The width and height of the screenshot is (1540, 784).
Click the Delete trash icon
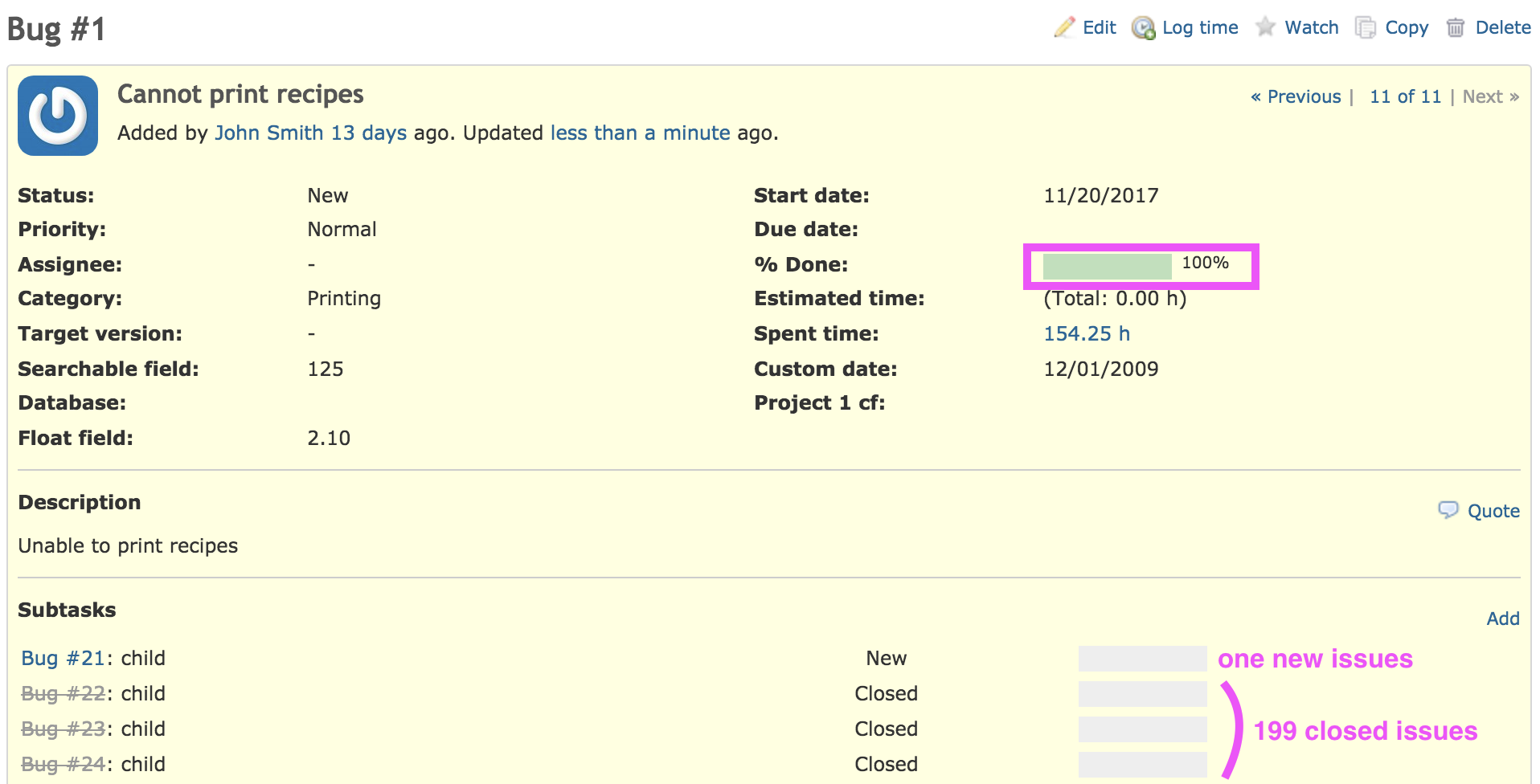tap(1455, 28)
